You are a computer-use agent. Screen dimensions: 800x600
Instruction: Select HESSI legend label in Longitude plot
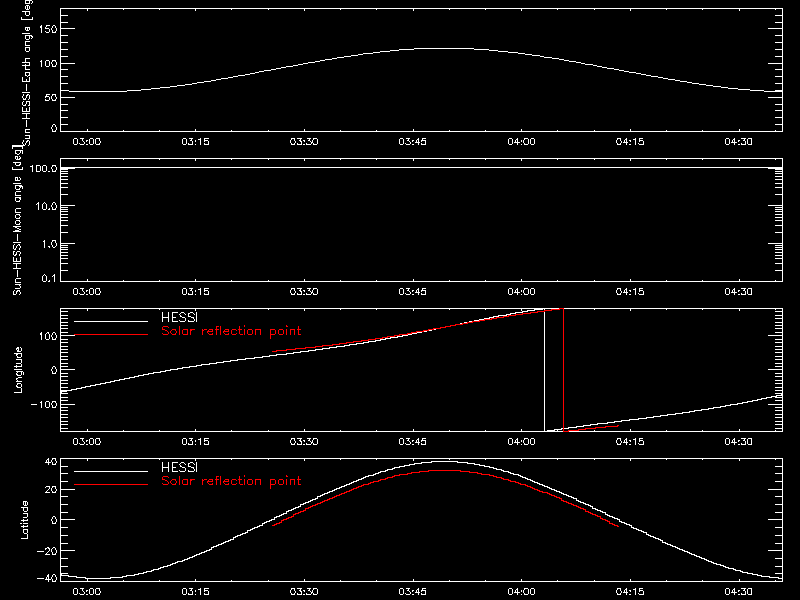point(179,317)
